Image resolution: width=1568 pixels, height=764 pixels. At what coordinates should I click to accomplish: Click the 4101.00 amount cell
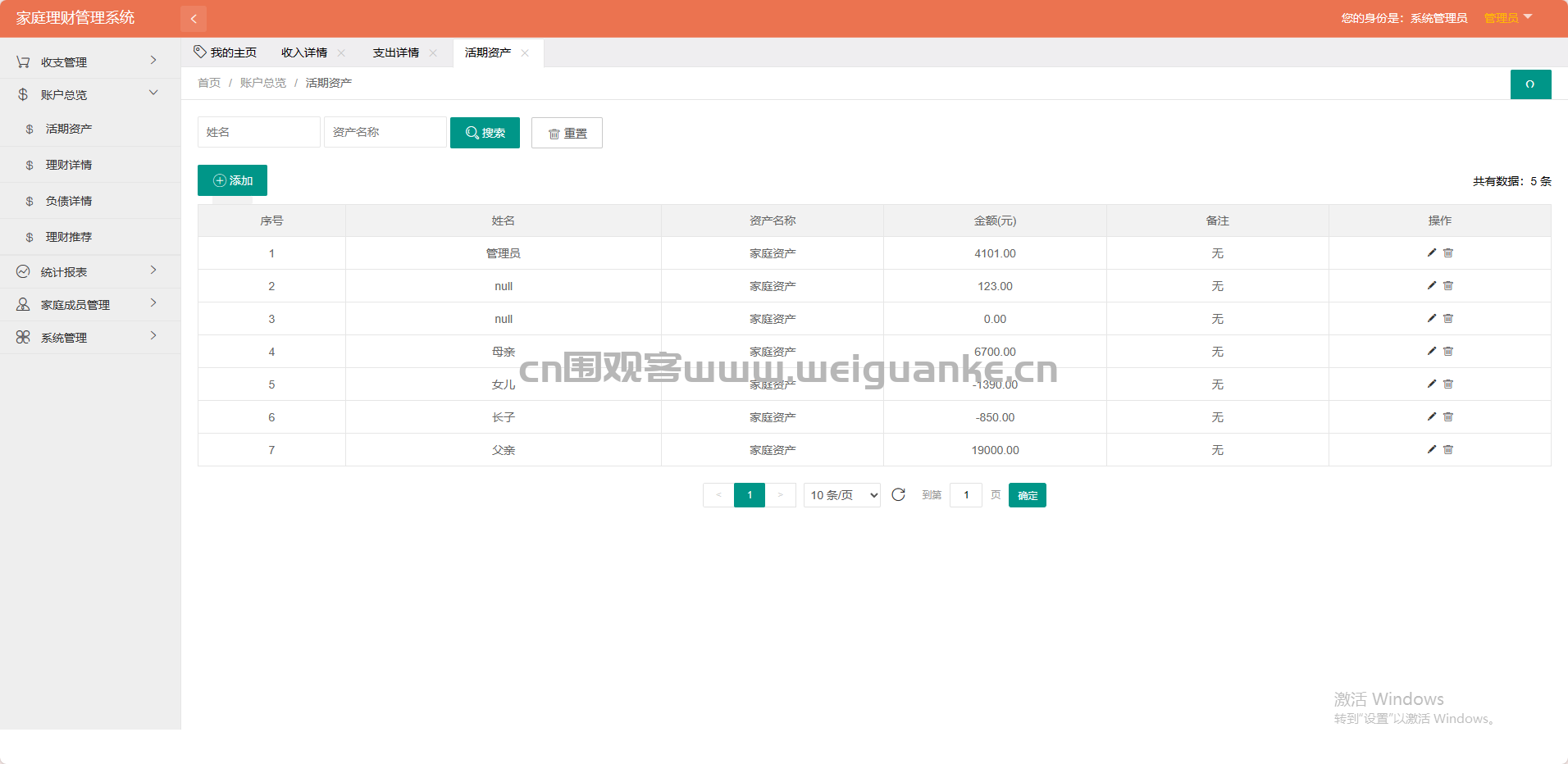coord(995,253)
